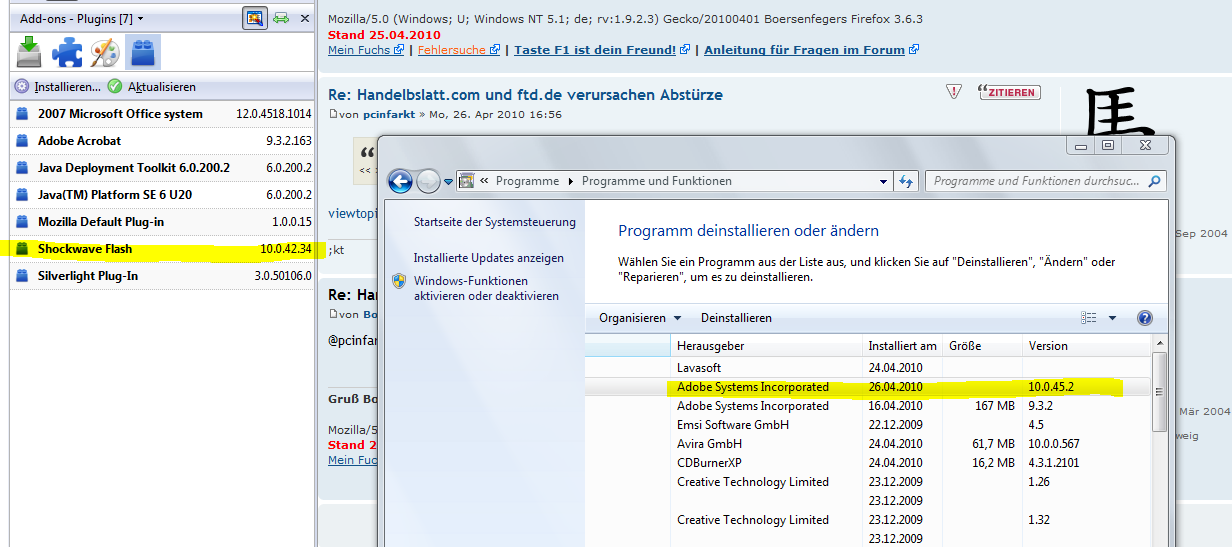Go back with the blue Explorer arrow

pos(401,181)
